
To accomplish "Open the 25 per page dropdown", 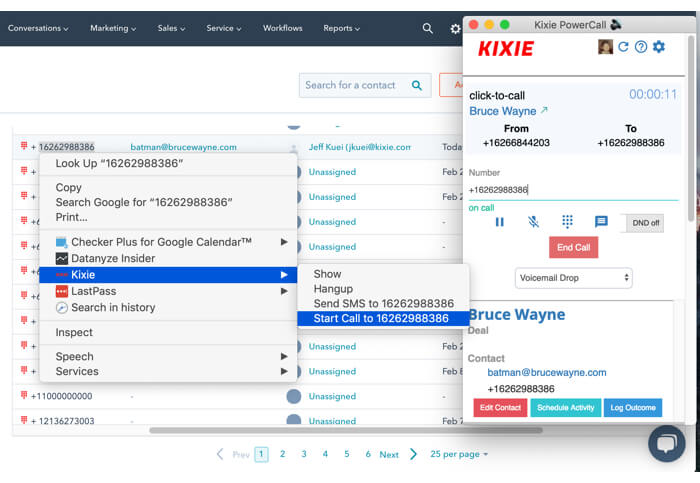I will pyautogui.click(x=459, y=454).
